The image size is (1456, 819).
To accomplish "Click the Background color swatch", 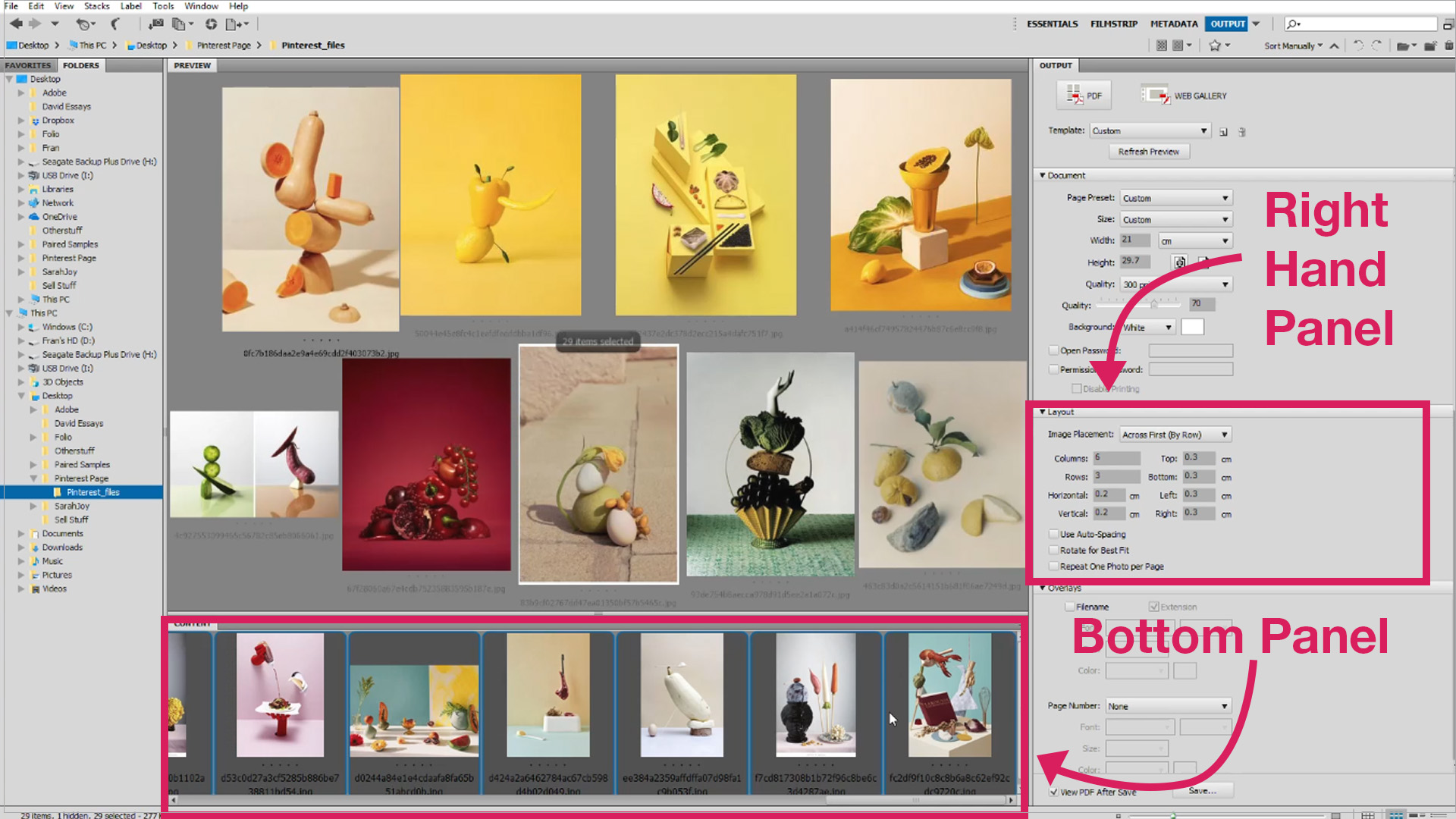I will click(x=1192, y=327).
